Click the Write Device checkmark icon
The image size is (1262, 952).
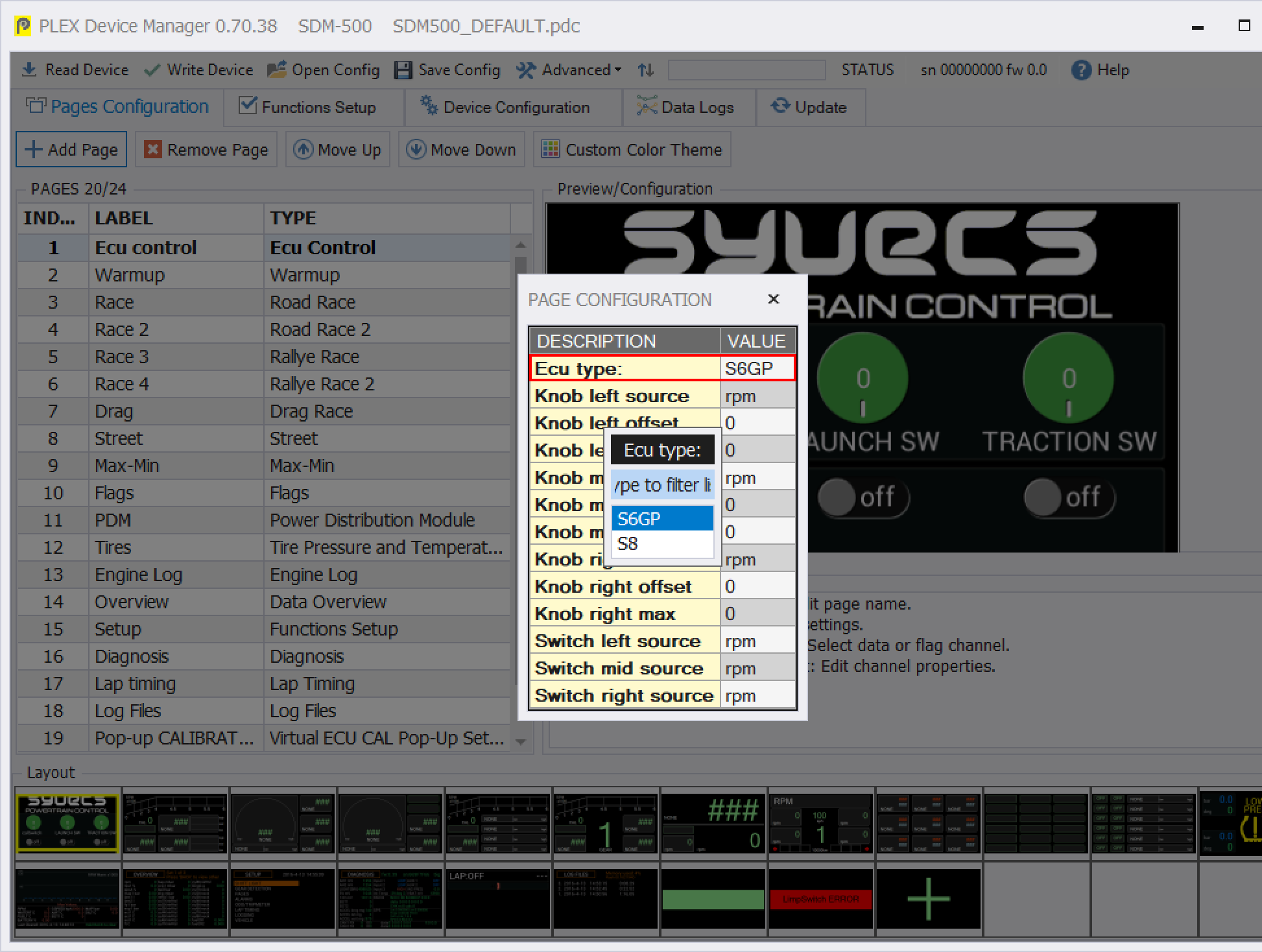point(152,70)
